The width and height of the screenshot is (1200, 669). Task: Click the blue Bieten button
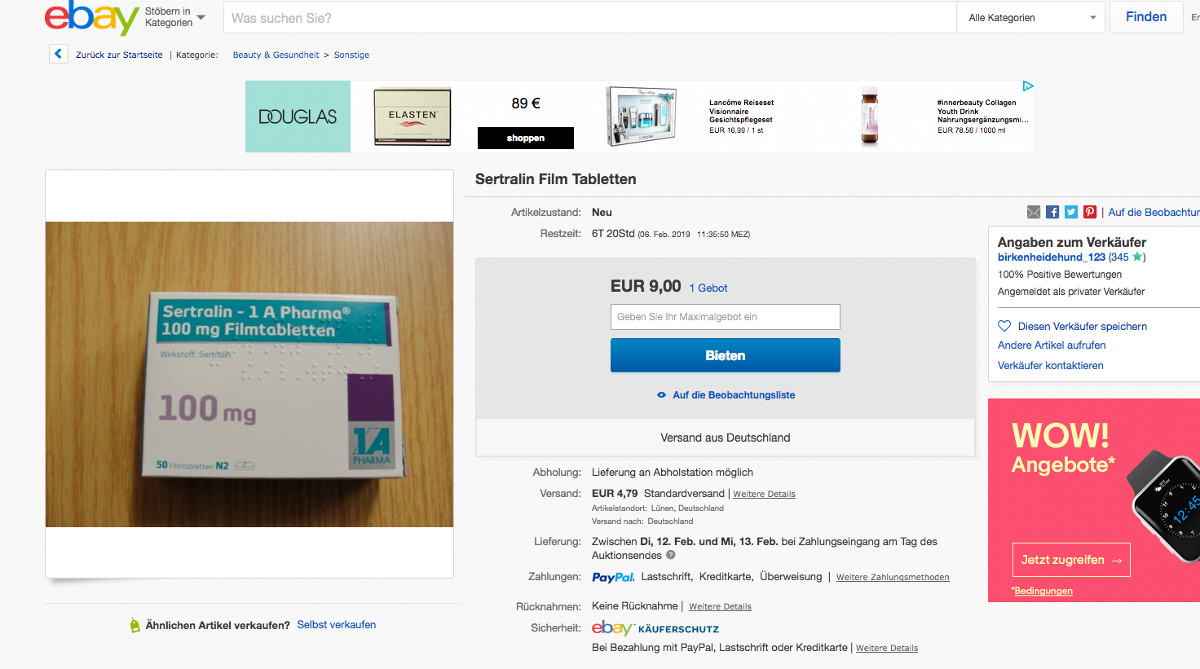[725, 355]
